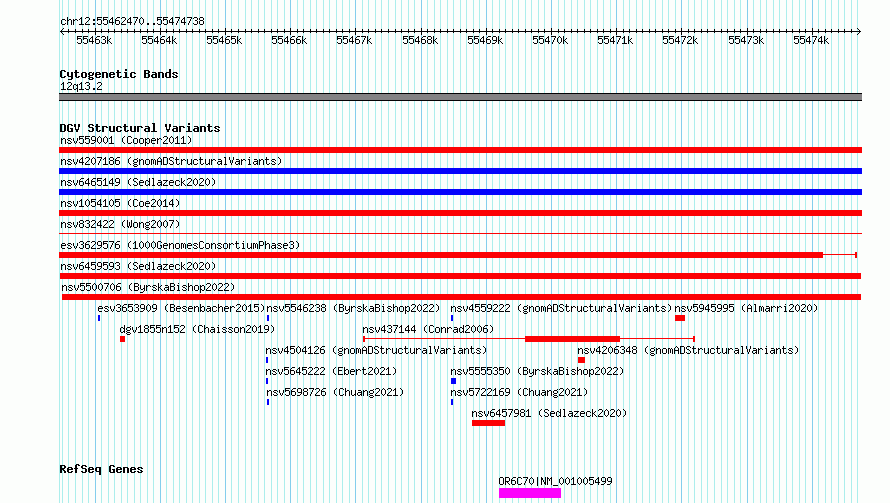Viewport: 890px width, 503px height.
Task: Select the 12q13.2 band label
Action: coord(81,86)
